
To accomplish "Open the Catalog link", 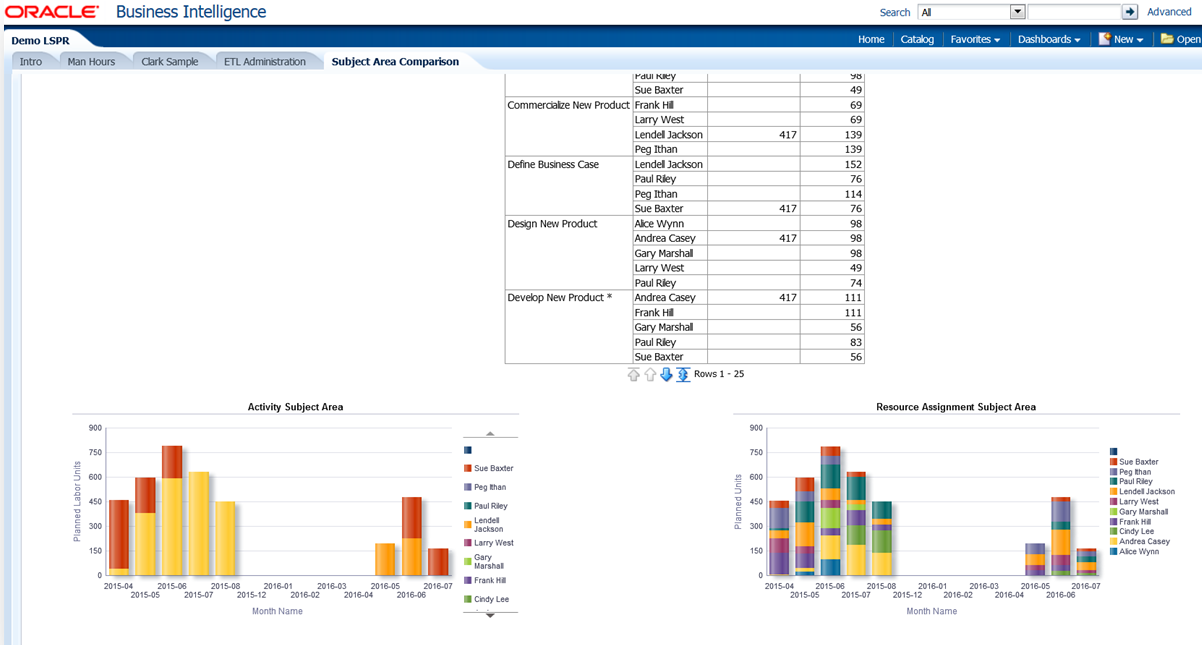I will tap(917, 39).
